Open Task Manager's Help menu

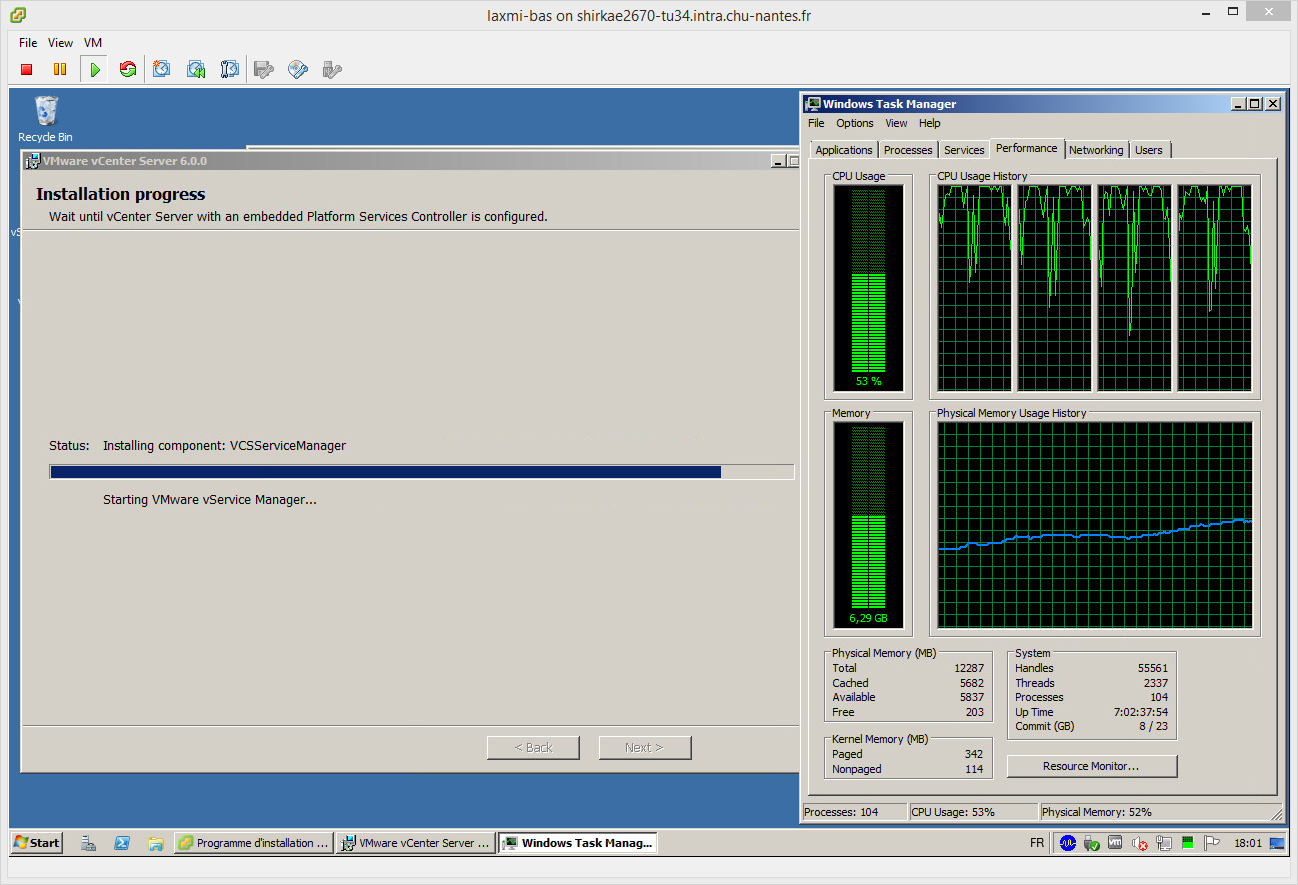[x=930, y=123]
